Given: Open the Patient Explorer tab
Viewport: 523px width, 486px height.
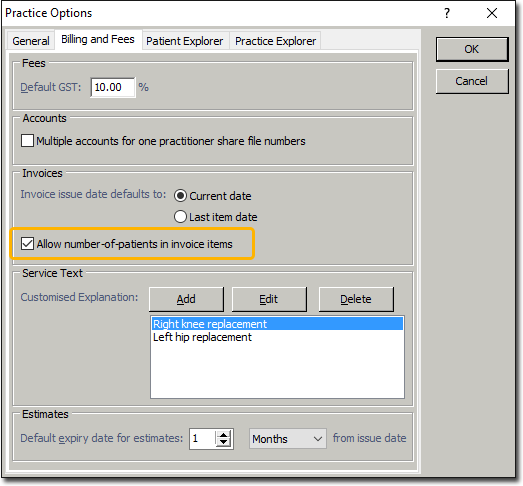Looking at the screenshot, I should [x=184, y=41].
